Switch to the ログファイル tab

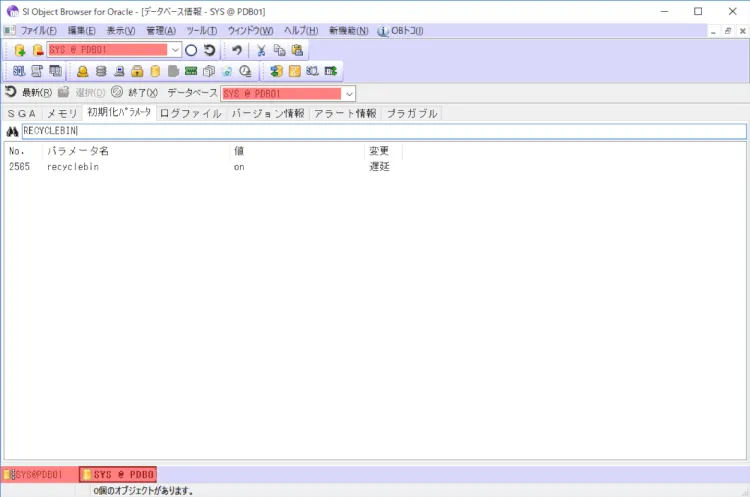click(191, 114)
